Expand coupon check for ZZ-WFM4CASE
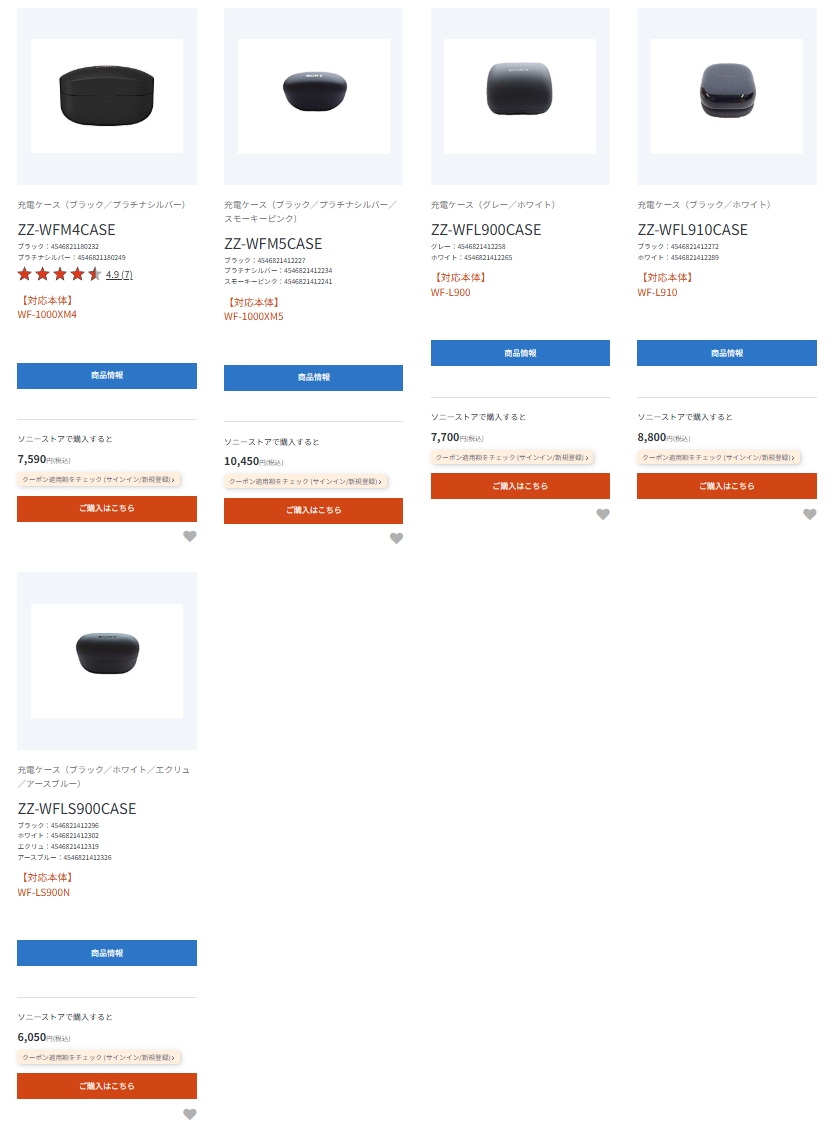 (99, 480)
